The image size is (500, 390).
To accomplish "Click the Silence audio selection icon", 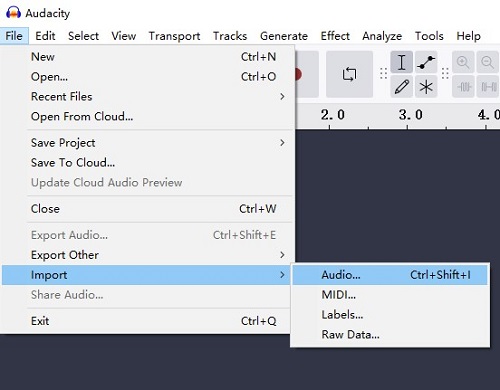I will [x=487, y=87].
